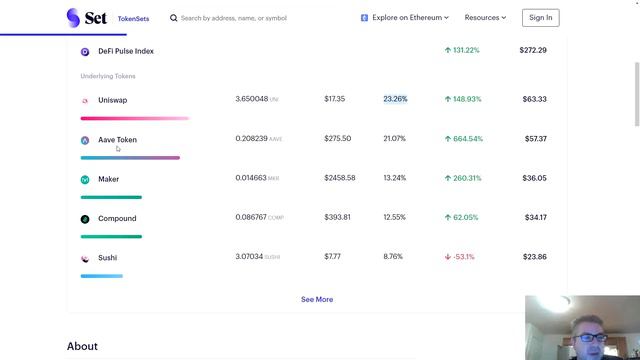Image resolution: width=640 pixels, height=360 pixels.
Task: Click the Uniswap token name
Action: (x=113, y=100)
